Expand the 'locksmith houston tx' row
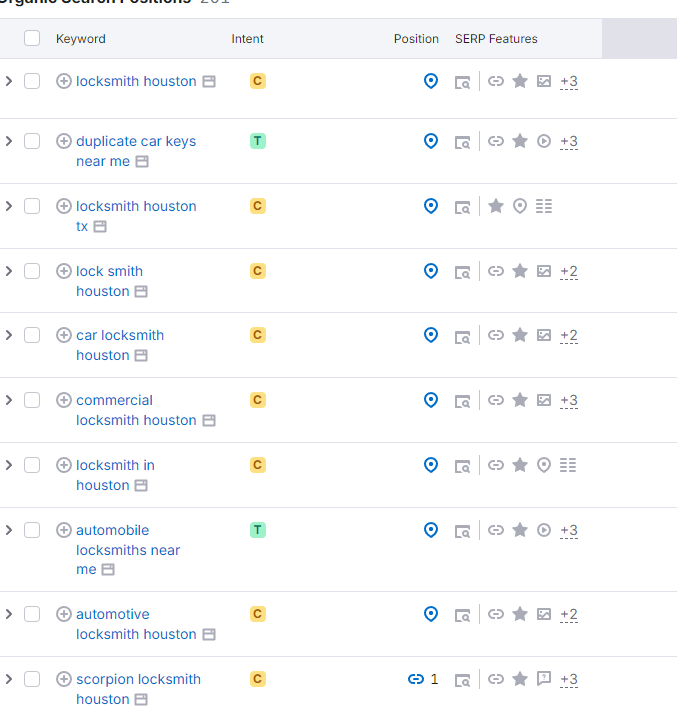677x706 pixels. (x=9, y=206)
